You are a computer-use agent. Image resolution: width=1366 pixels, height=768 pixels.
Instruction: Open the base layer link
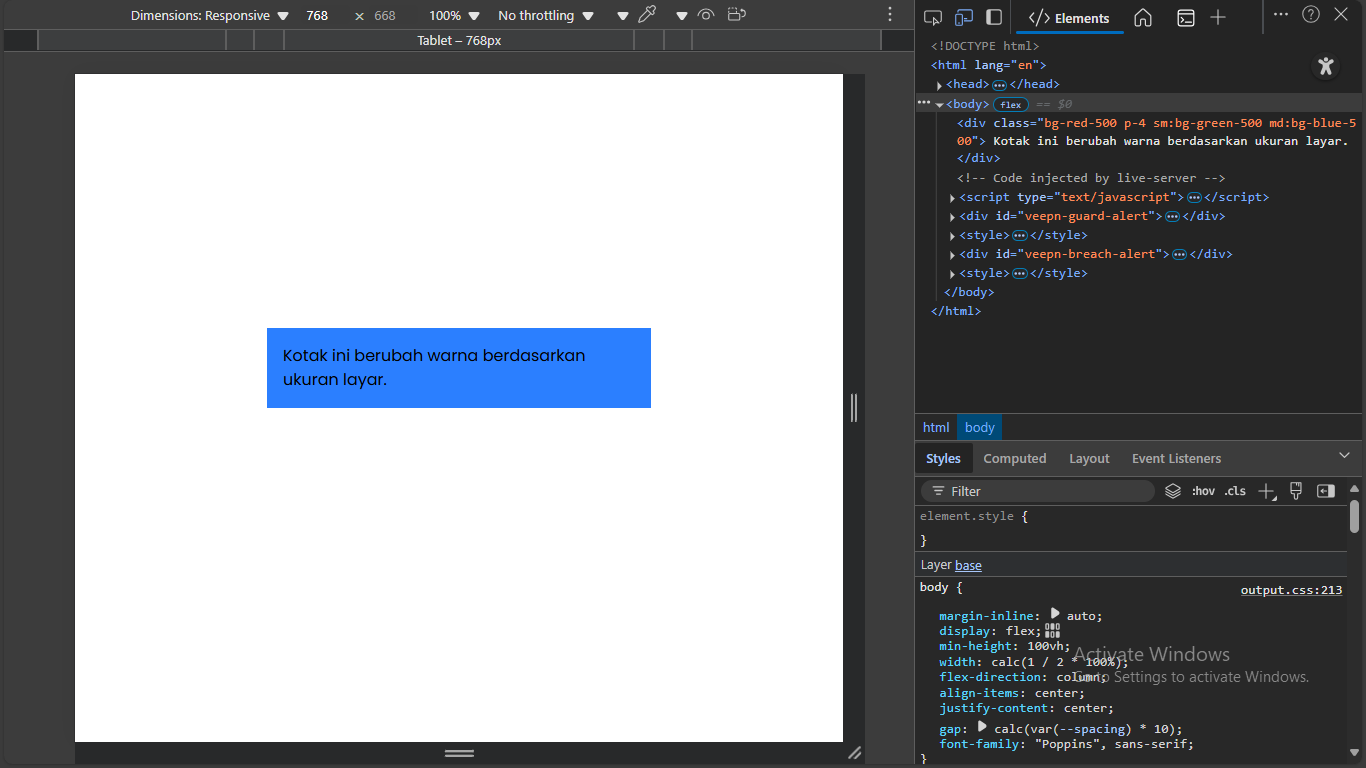968,565
